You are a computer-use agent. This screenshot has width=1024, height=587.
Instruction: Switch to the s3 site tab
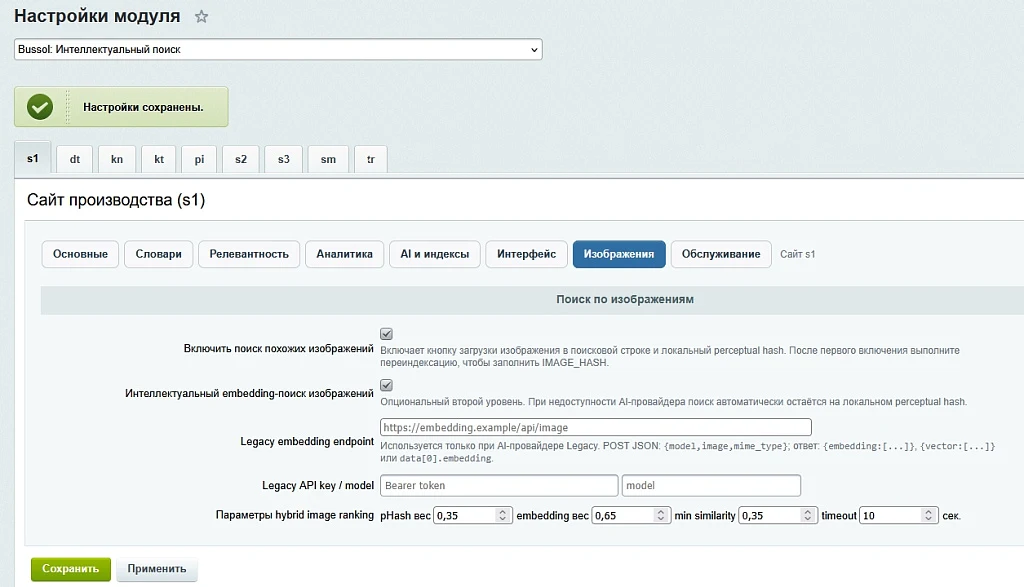point(283,159)
